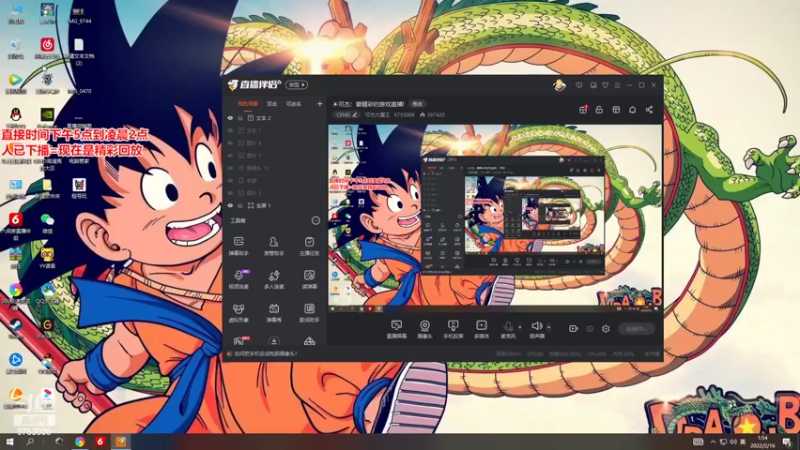Open the 弹幕助手 tool
The image size is (800, 450).
coord(238,246)
